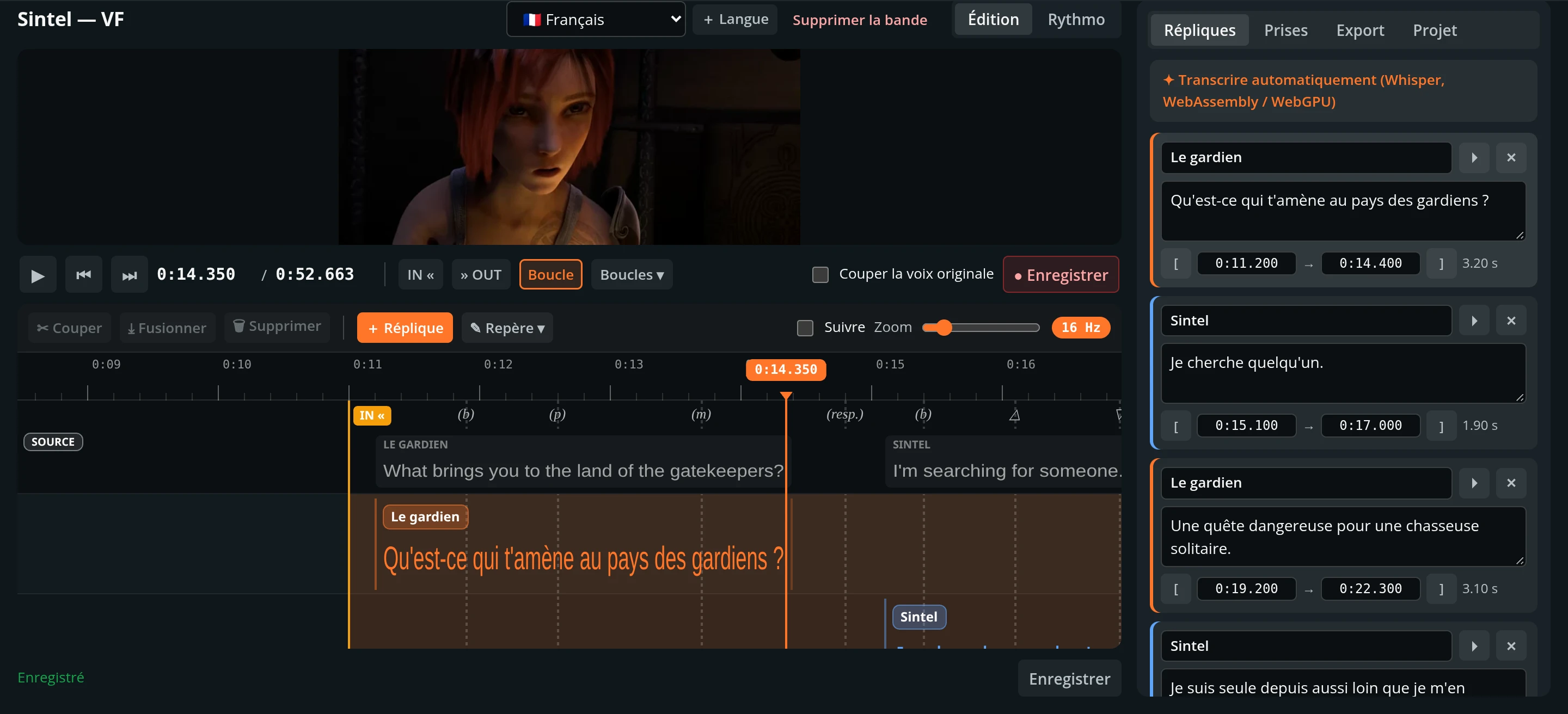Set end bracket for 0:17.000 replique
The height and width of the screenshot is (714, 1568).
1441,426
